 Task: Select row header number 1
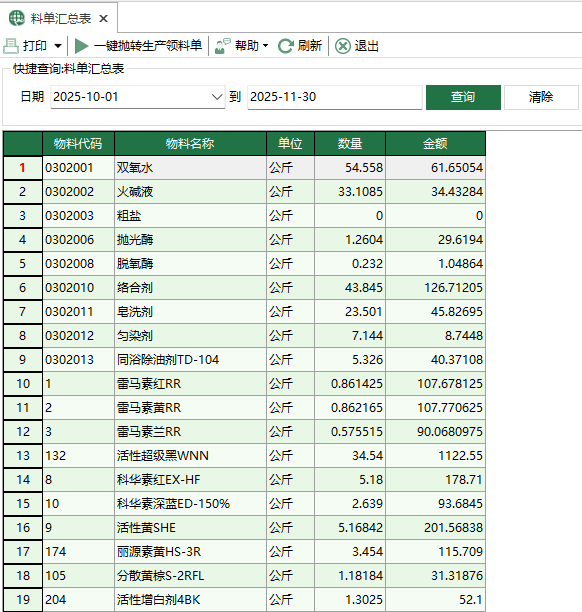point(23,168)
